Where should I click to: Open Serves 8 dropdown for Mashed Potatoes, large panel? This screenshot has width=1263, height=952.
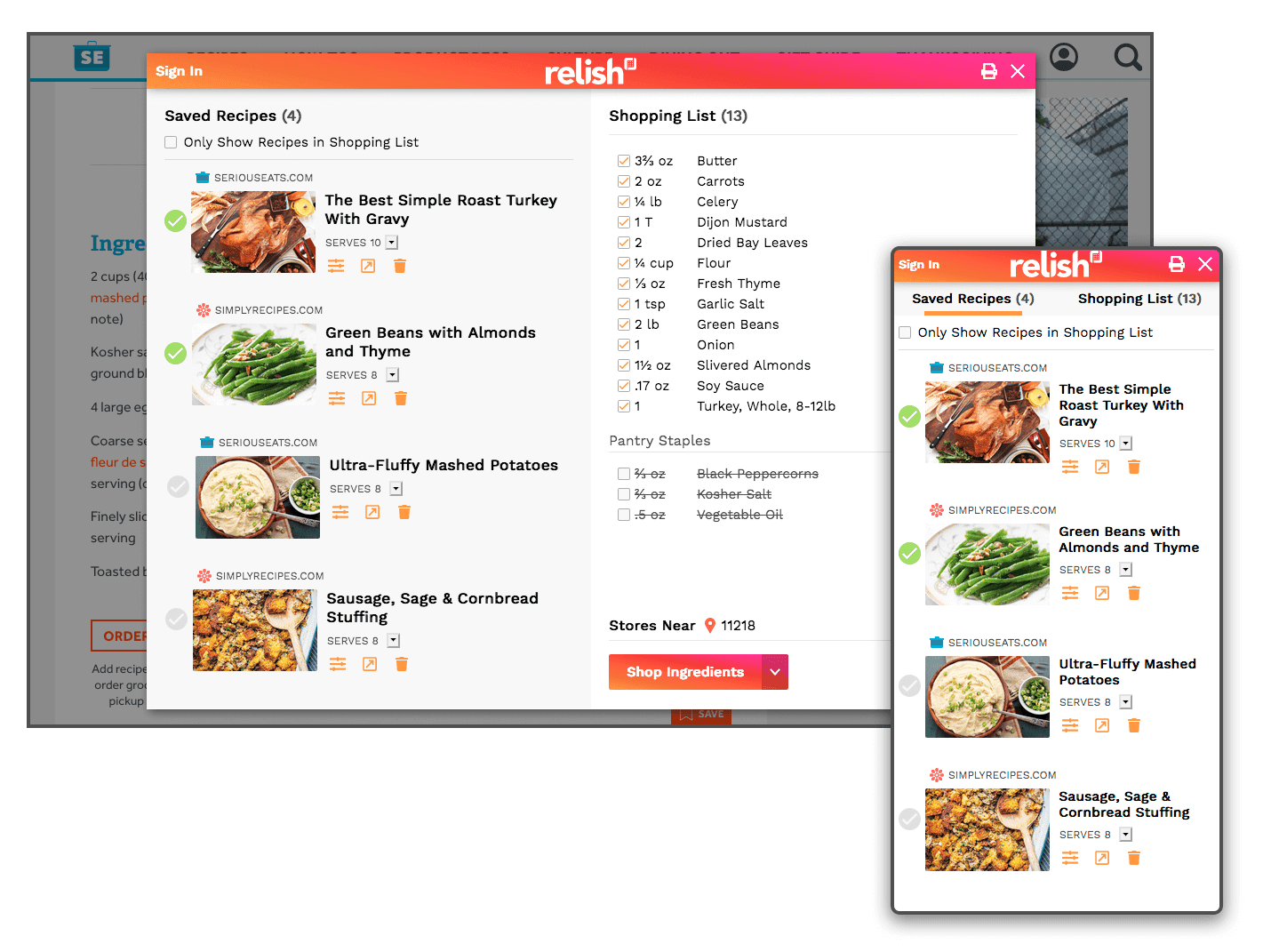pyautogui.click(x=396, y=489)
